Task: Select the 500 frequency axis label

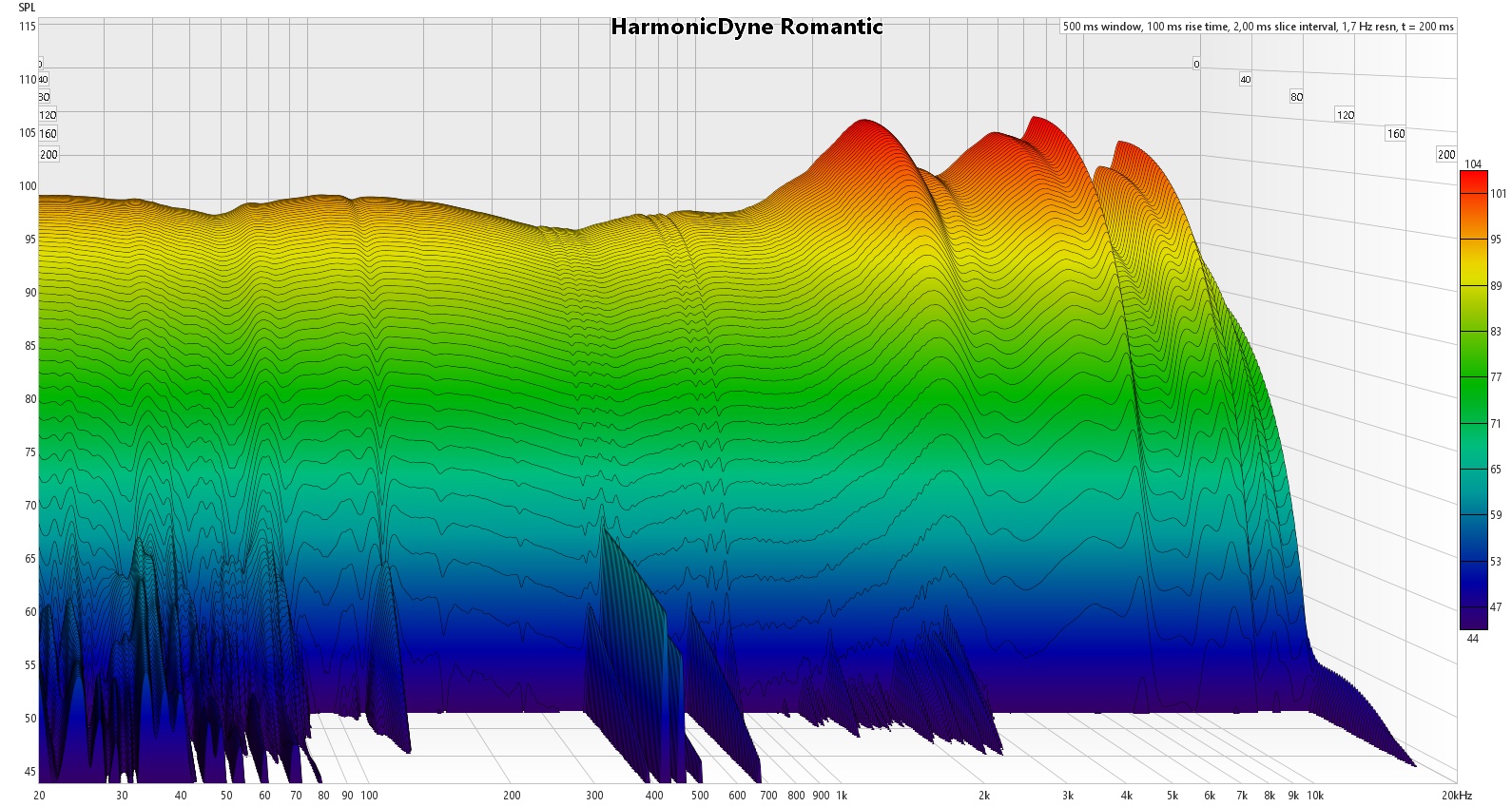Action: point(700,796)
